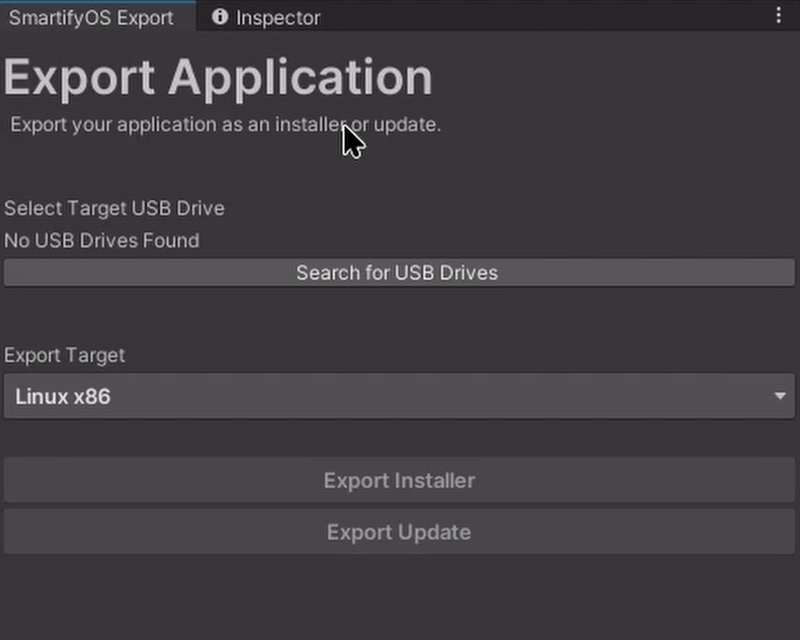The image size is (800, 640).
Task: Click the Export Installer button
Action: point(399,480)
